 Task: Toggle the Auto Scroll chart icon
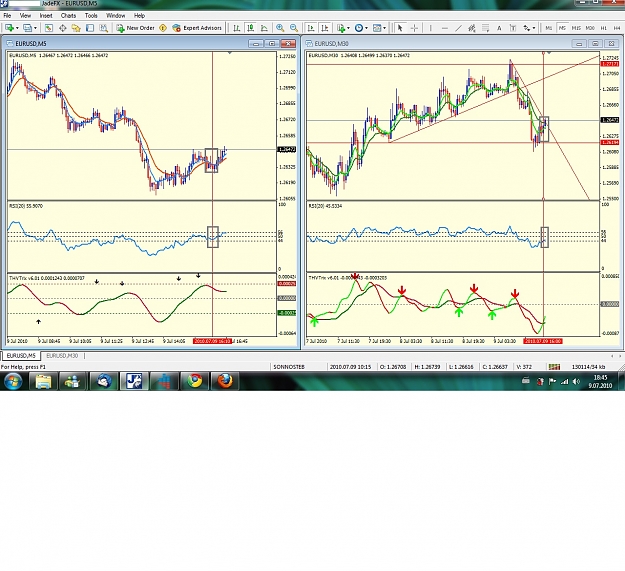pyautogui.click(x=311, y=28)
